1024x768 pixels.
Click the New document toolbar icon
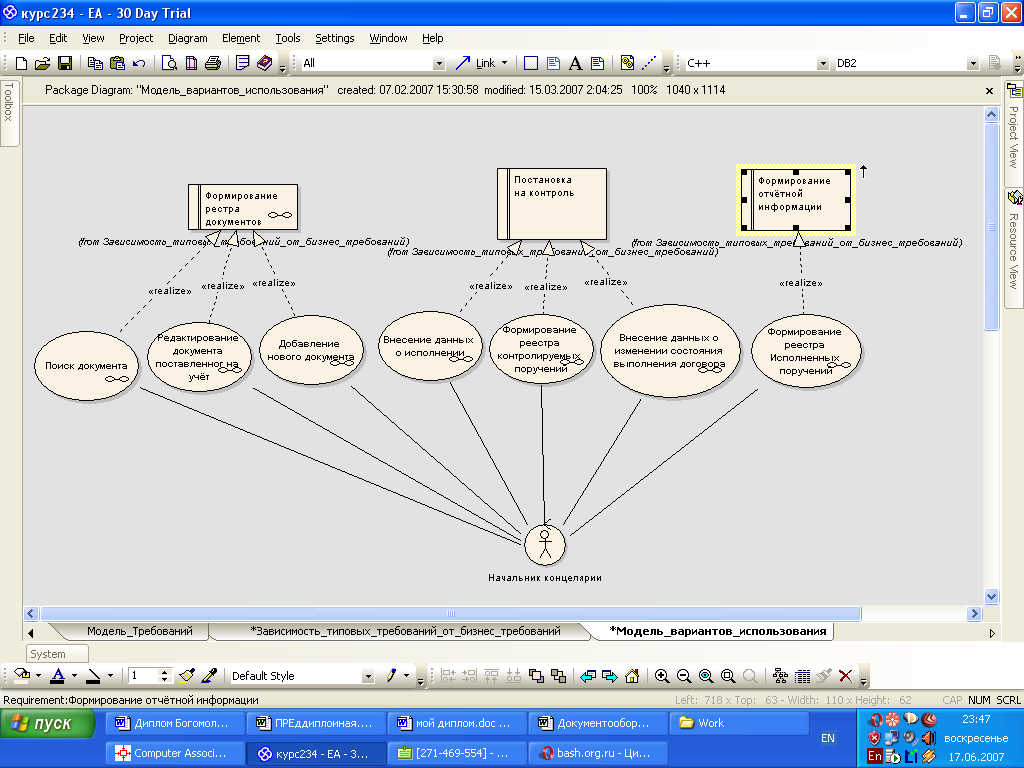coord(21,63)
